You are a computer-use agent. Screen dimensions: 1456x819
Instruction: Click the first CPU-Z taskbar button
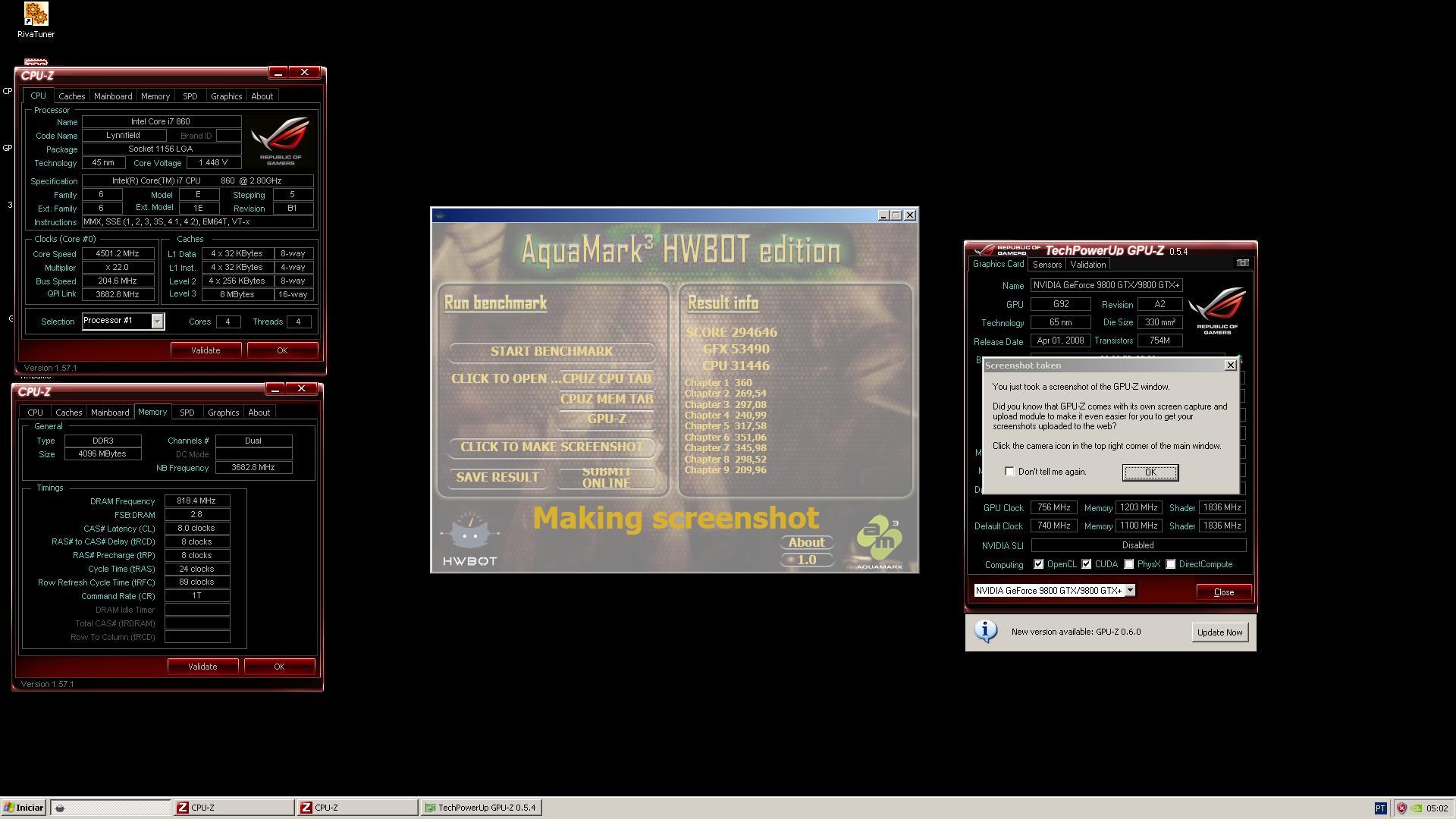(x=234, y=808)
